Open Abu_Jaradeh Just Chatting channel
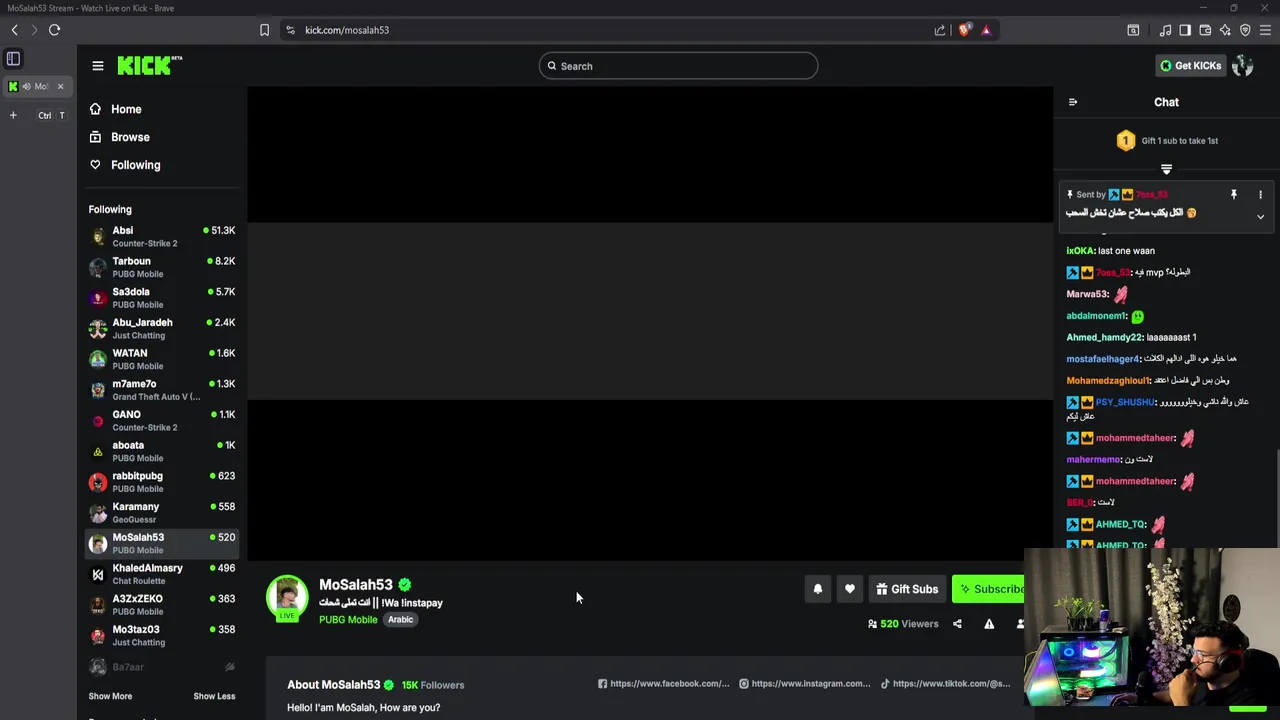The image size is (1280, 720). (x=162, y=328)
